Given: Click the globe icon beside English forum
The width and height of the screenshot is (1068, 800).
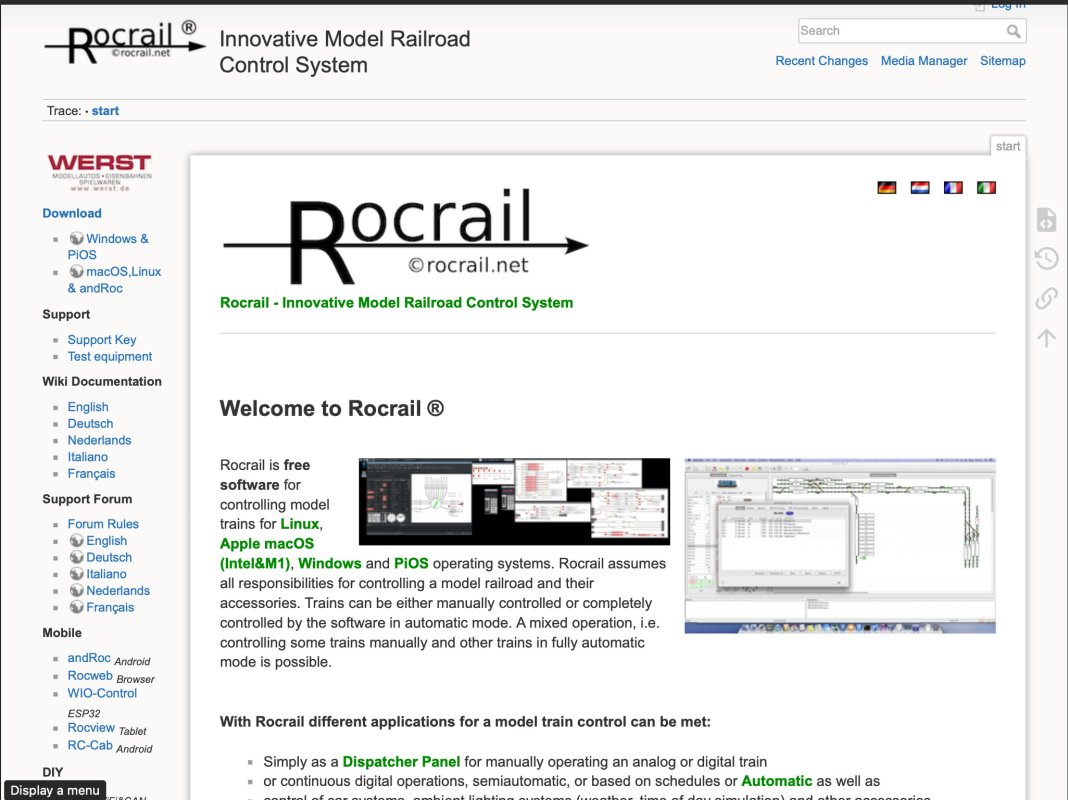Looking at the screenshot, I should (77, 540).
